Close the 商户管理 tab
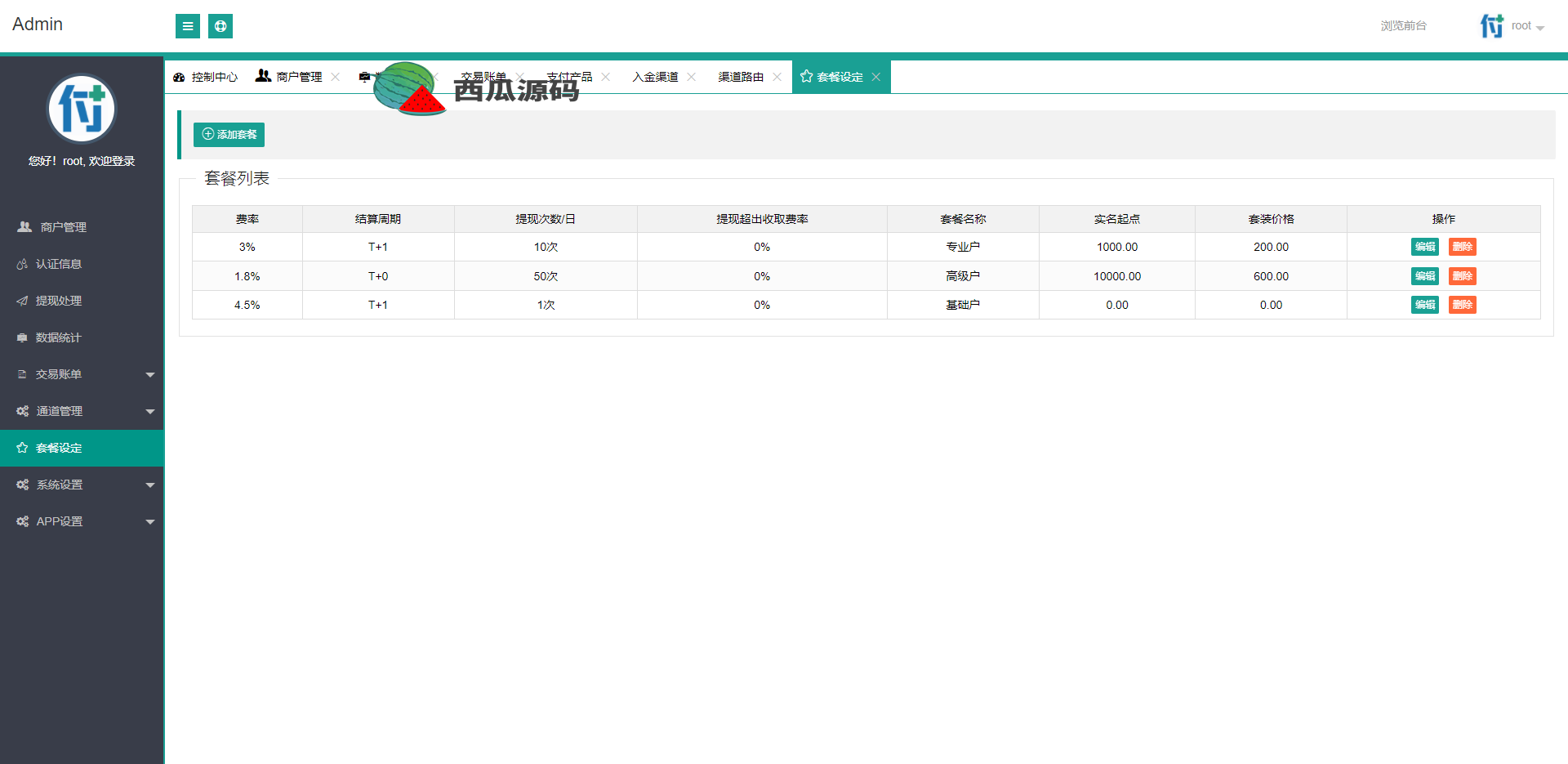This screenshot has height=764, width=1568. (336, 77)
